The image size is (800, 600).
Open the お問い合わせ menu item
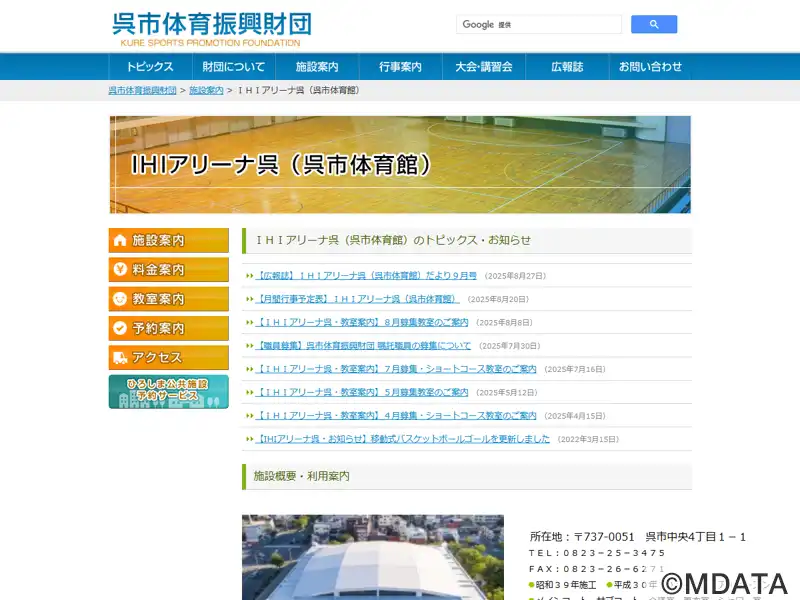650,66
